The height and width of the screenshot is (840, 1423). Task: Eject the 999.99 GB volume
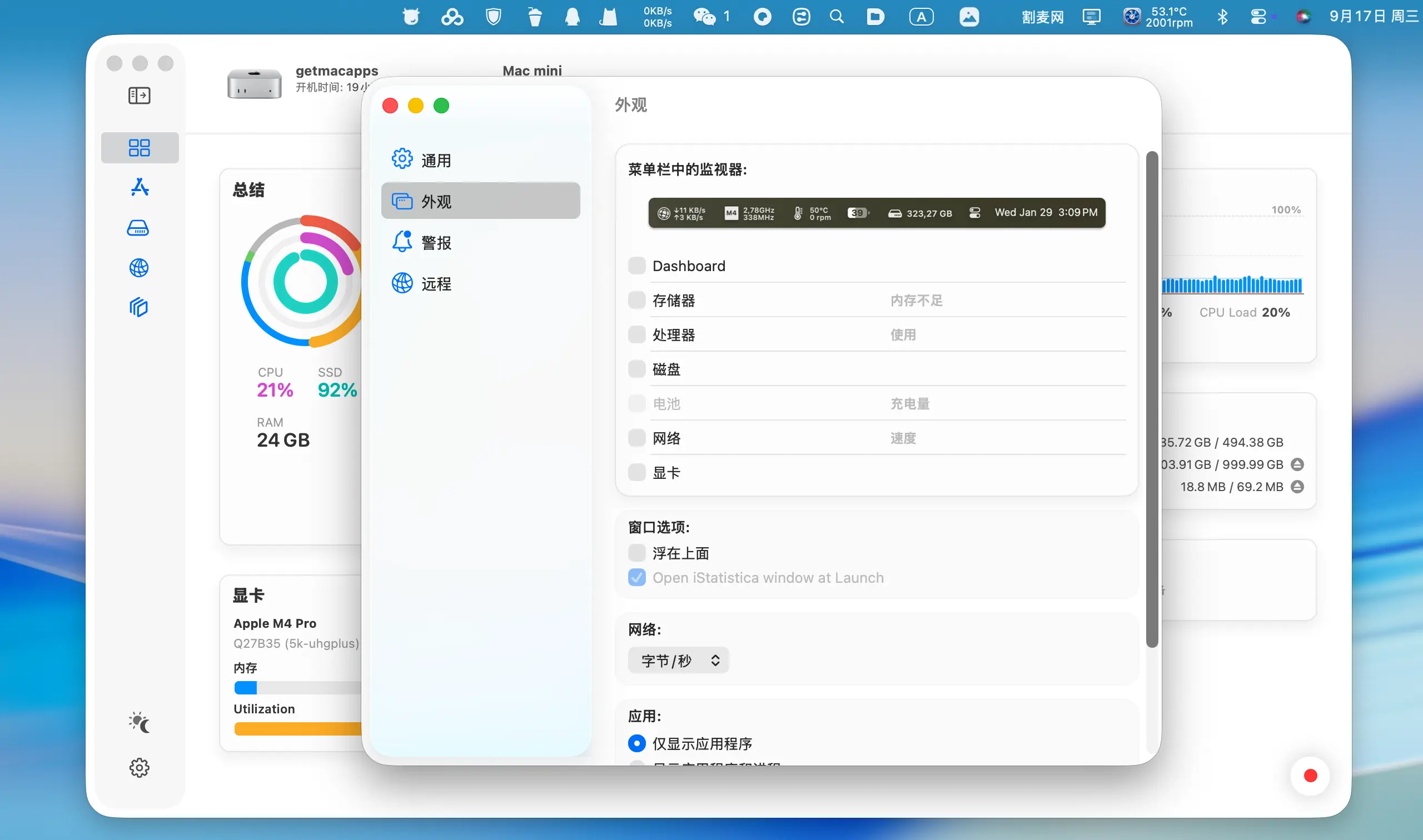(x=1297, y=464)
